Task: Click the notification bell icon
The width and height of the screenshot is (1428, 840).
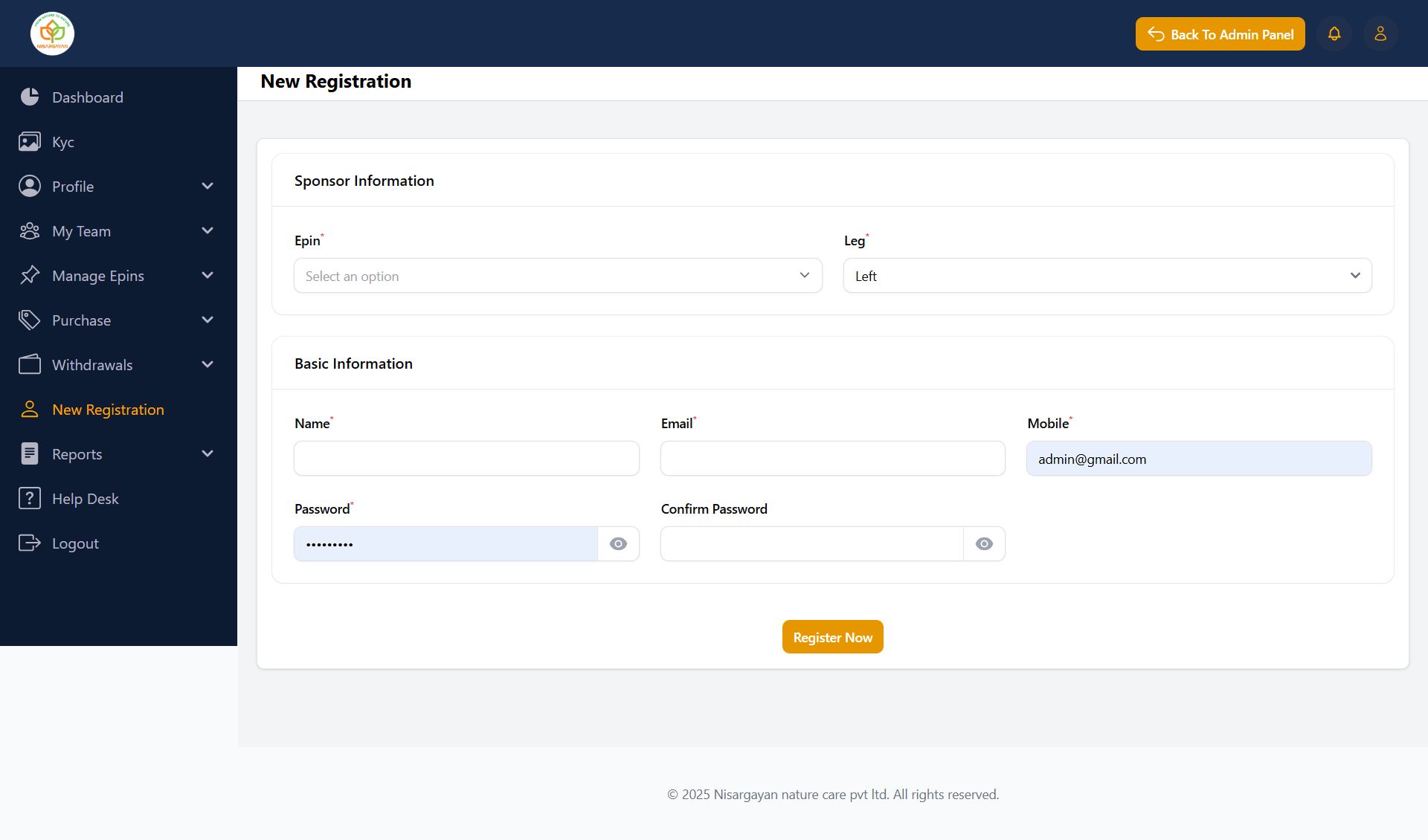Action: 1334,34
